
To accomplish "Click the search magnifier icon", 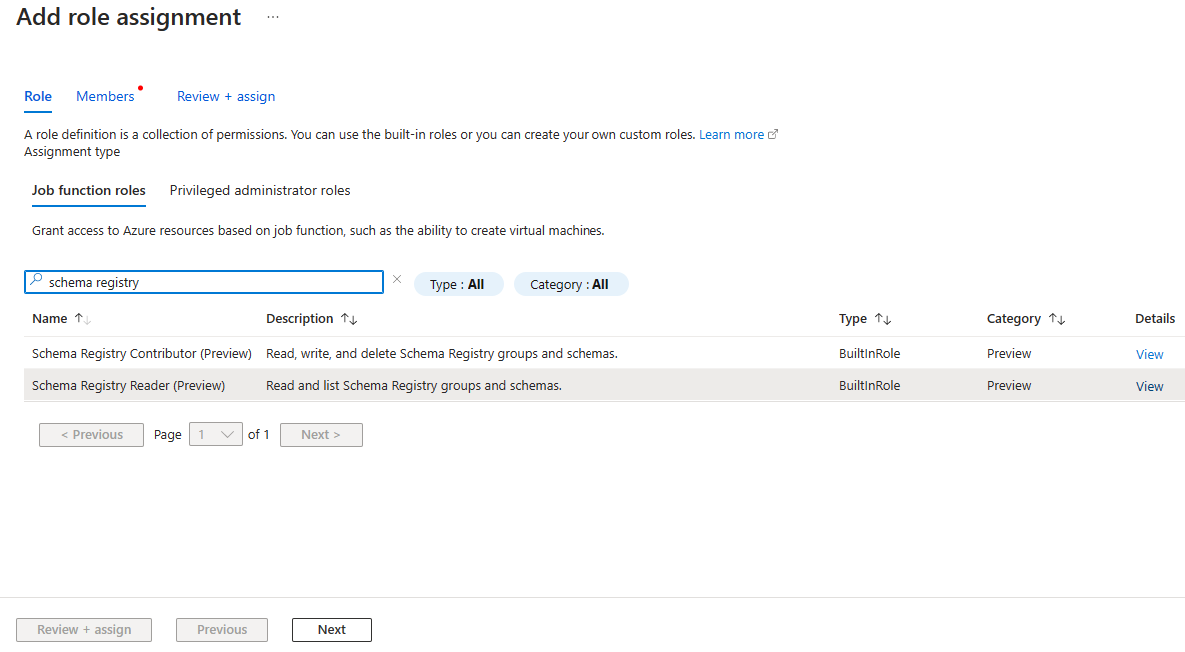I will (x=36, y=280).
